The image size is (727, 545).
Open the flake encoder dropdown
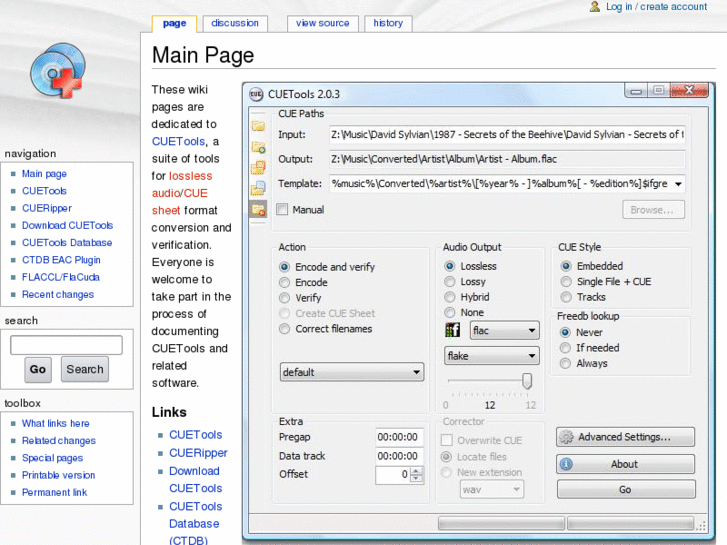pos(492,356)
